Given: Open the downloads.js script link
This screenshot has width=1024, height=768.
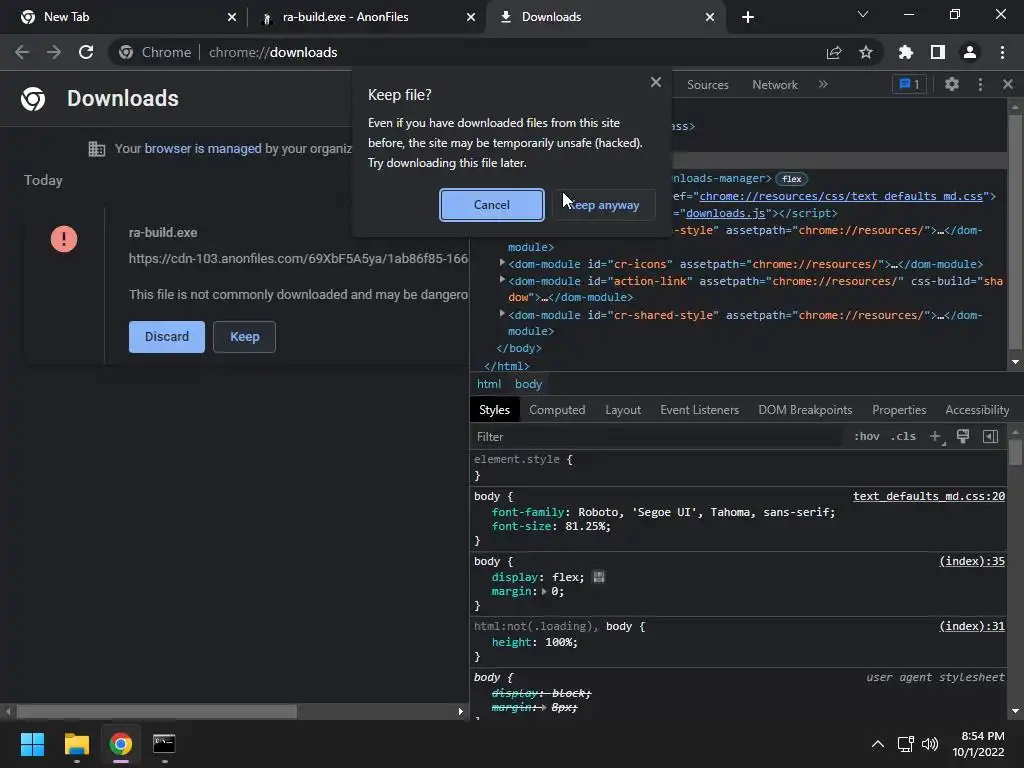Looking at the screenshot, I should click(x=725, y=213).
